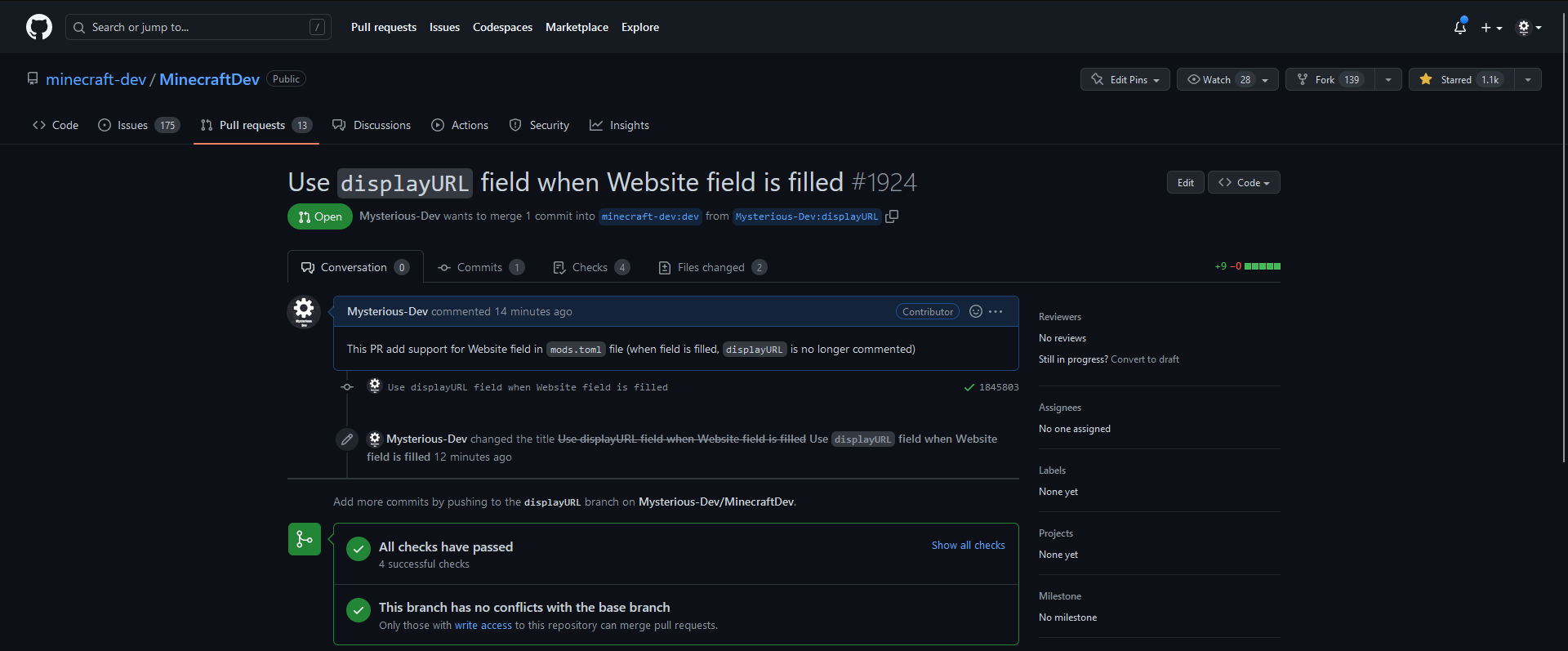Expand the Fork options arrow
The image size is (1568, 651).
coord(1388,79)
